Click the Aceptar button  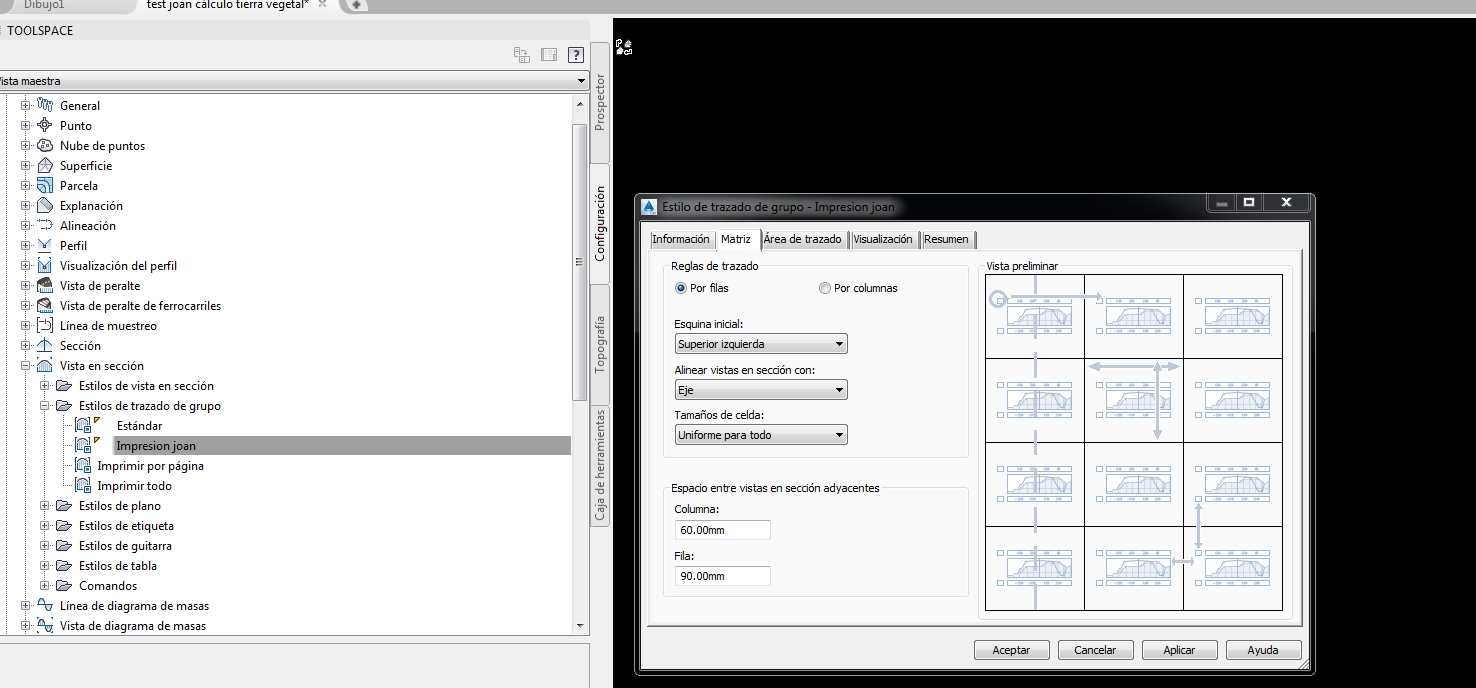click(x=1011, y=649)
